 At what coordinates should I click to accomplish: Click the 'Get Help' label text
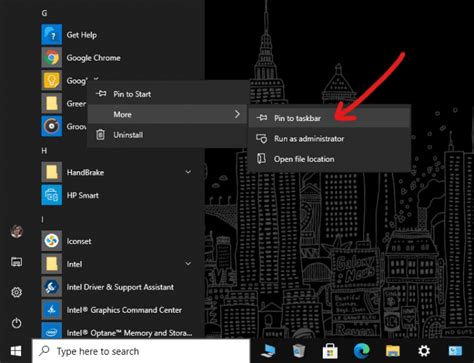click(82, 35)
